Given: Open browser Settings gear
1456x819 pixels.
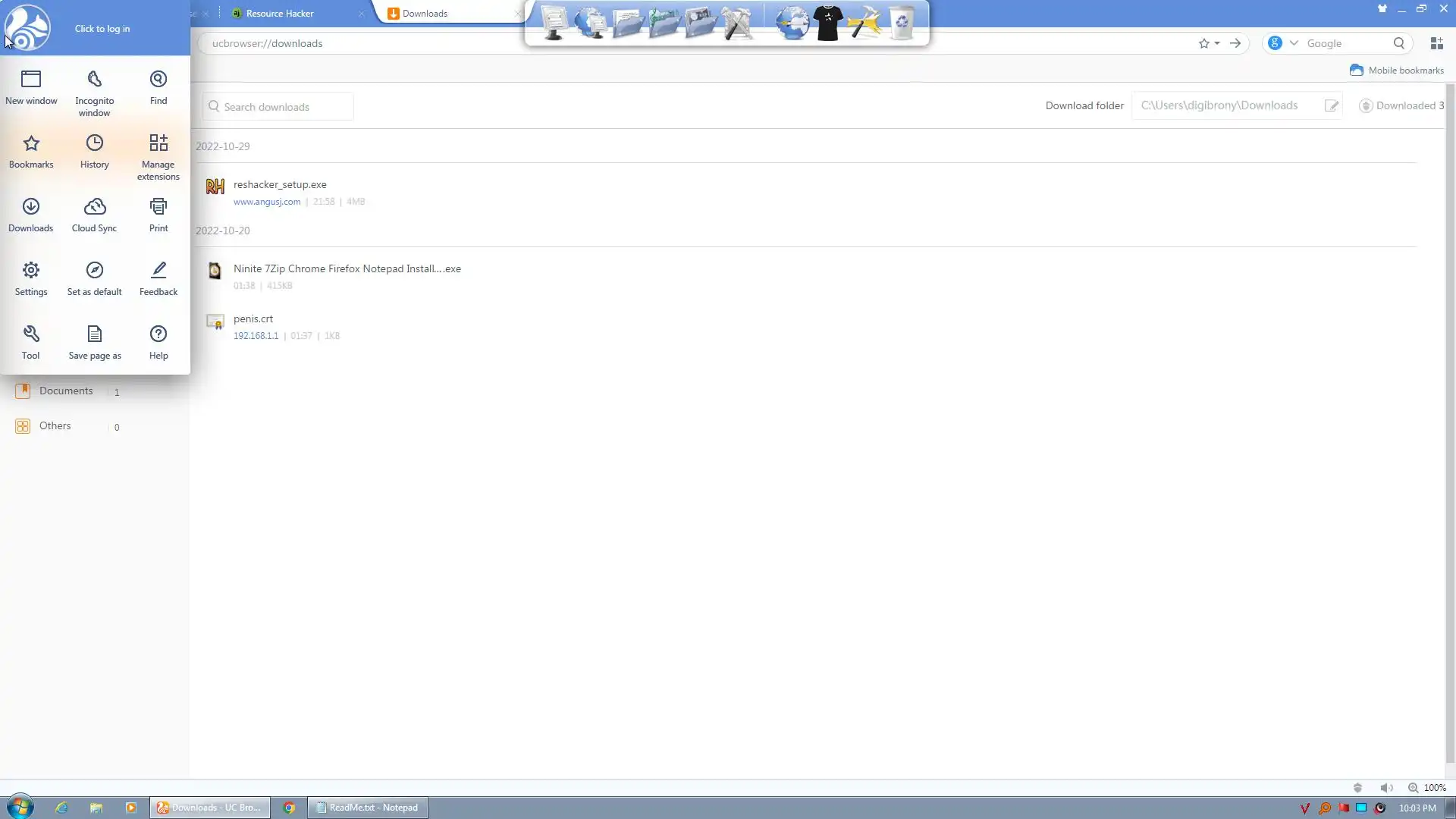Looking at the screenshot, I should coord(31,278).
